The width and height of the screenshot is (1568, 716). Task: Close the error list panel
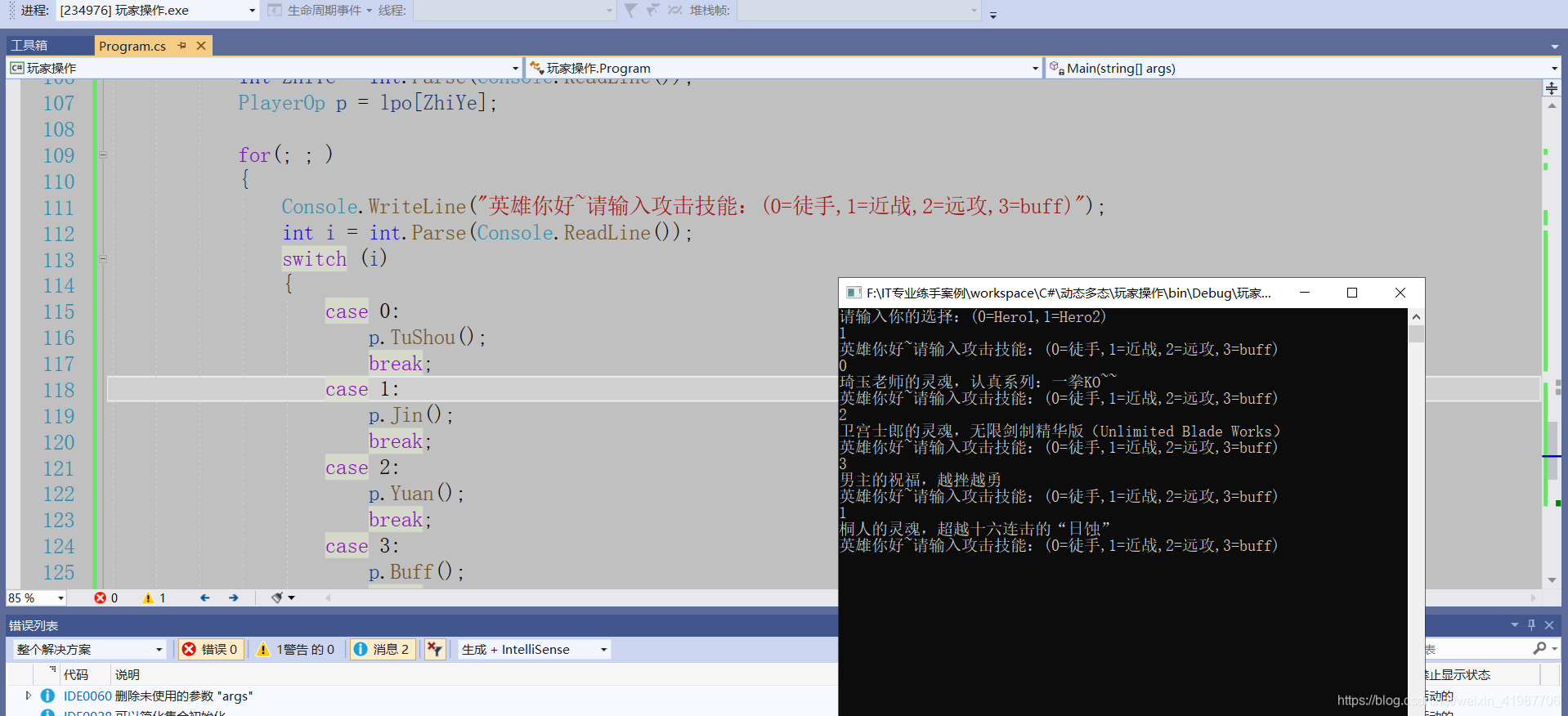point(1549,625)
